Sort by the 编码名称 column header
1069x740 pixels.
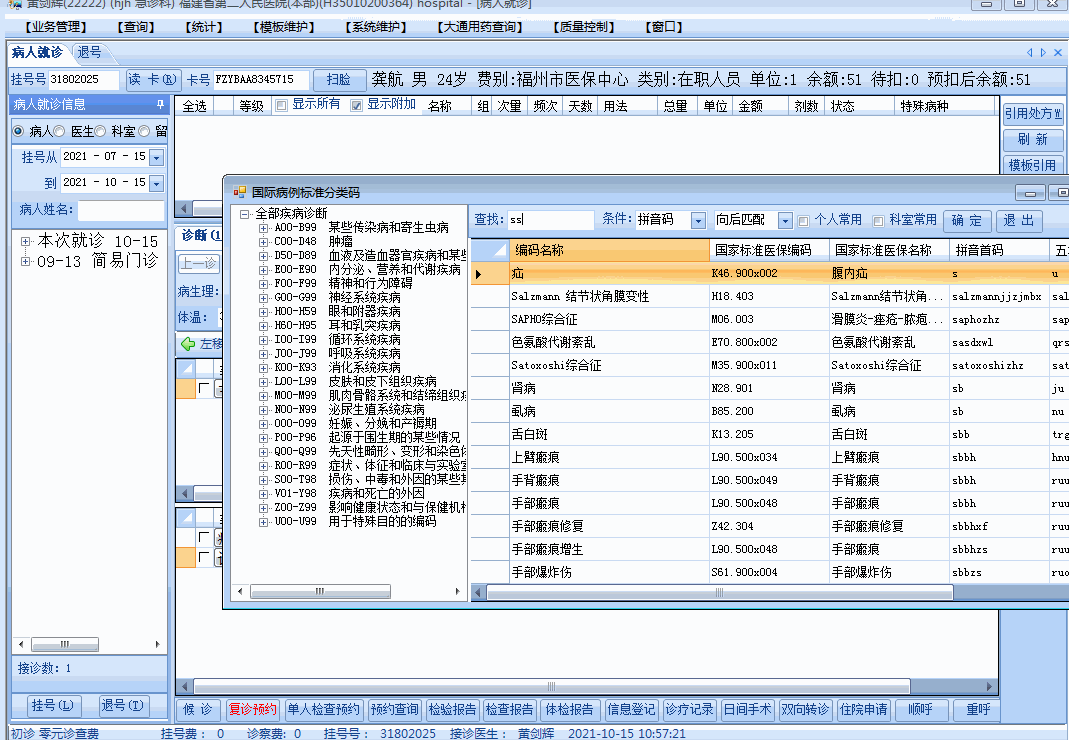click(609, 250)
